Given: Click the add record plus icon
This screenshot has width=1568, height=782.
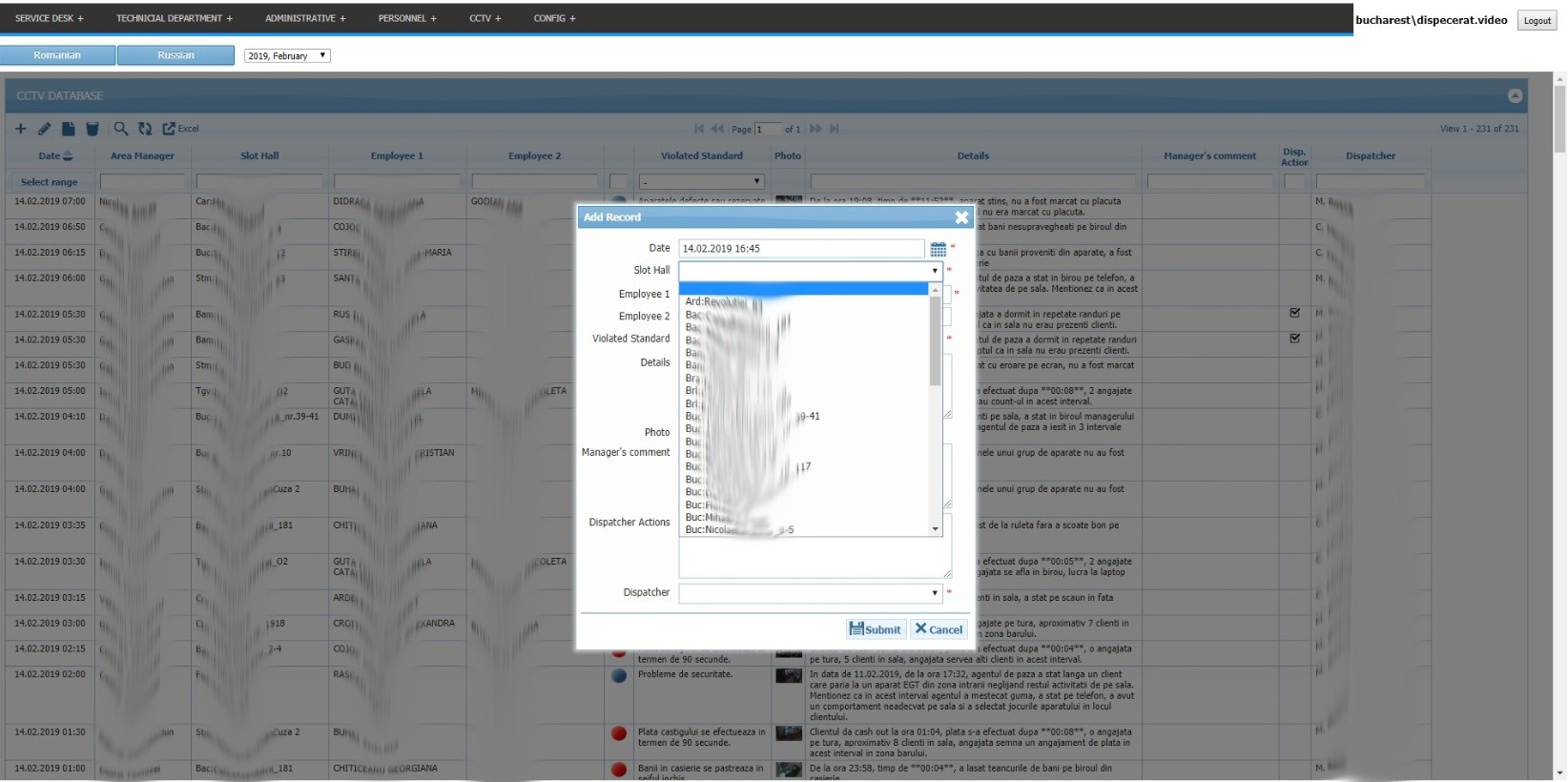Looking at the screenshot, I should pos(20,129).
